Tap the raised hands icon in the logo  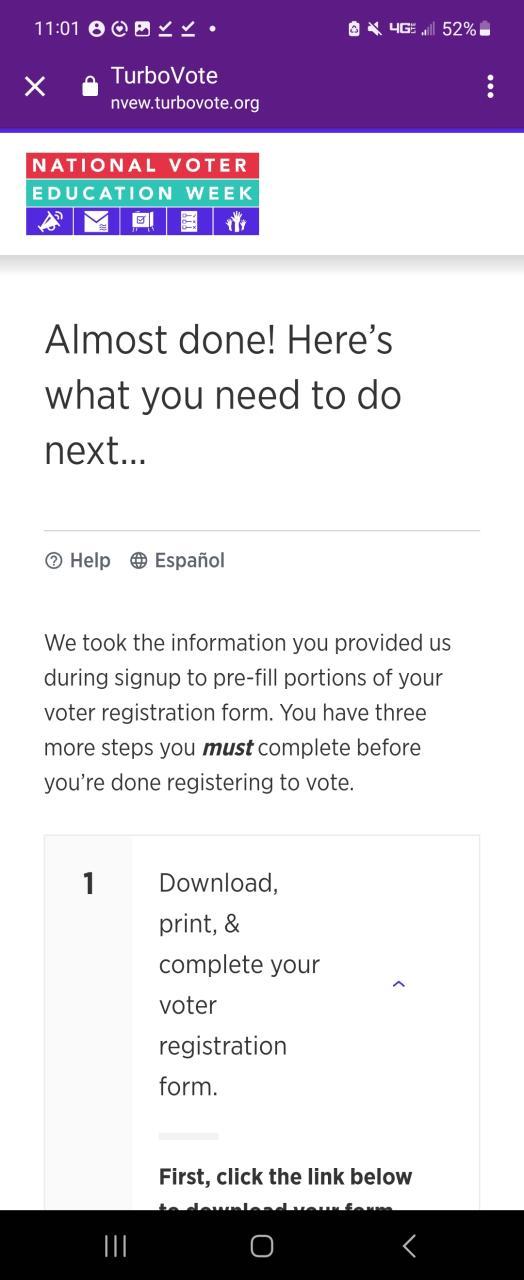pyautogui.click(x=236, y=221)
